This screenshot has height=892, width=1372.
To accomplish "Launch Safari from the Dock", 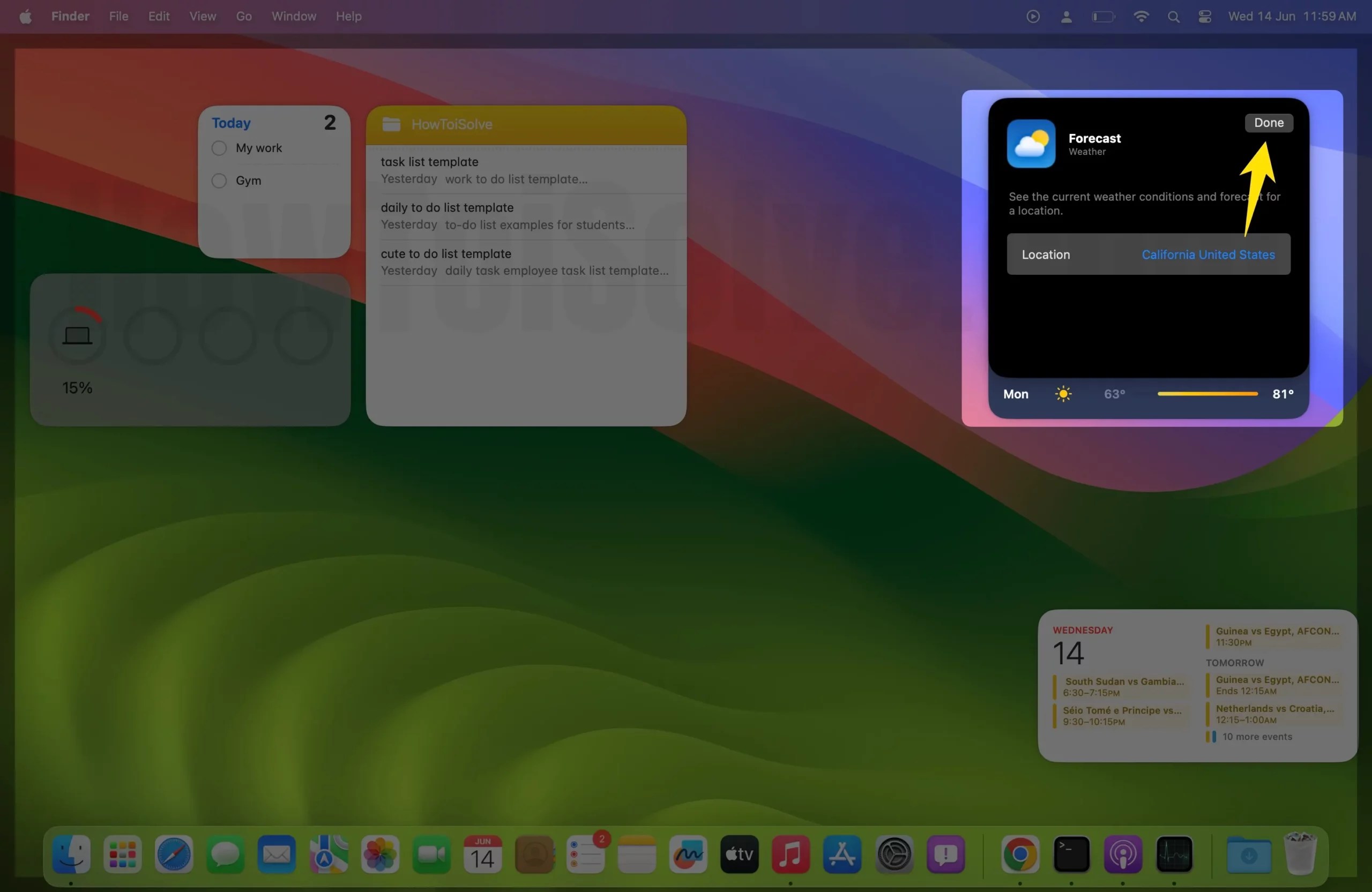I will pyautogui.click(x=173, y=855).
